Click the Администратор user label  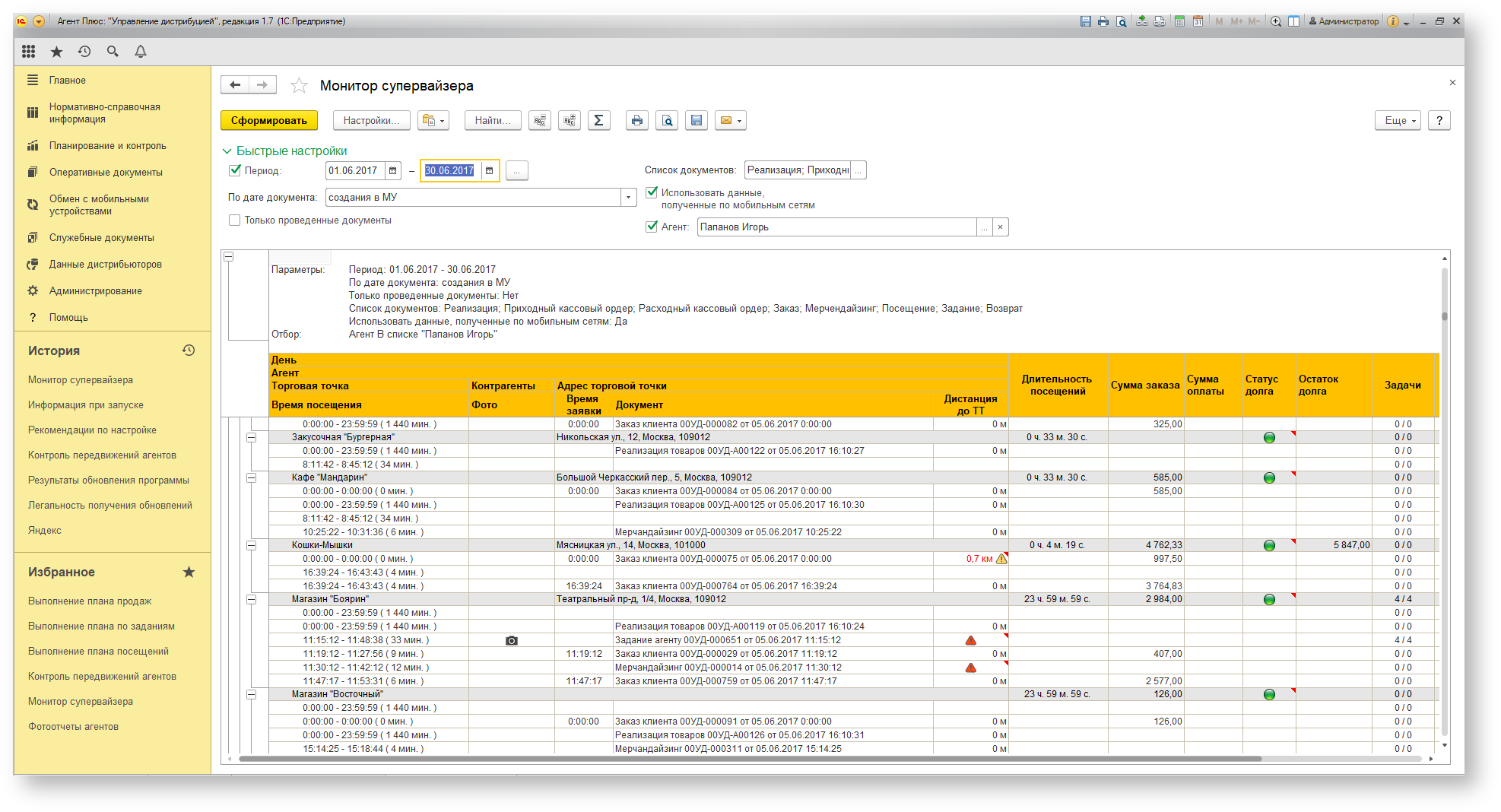(1344, 21)
